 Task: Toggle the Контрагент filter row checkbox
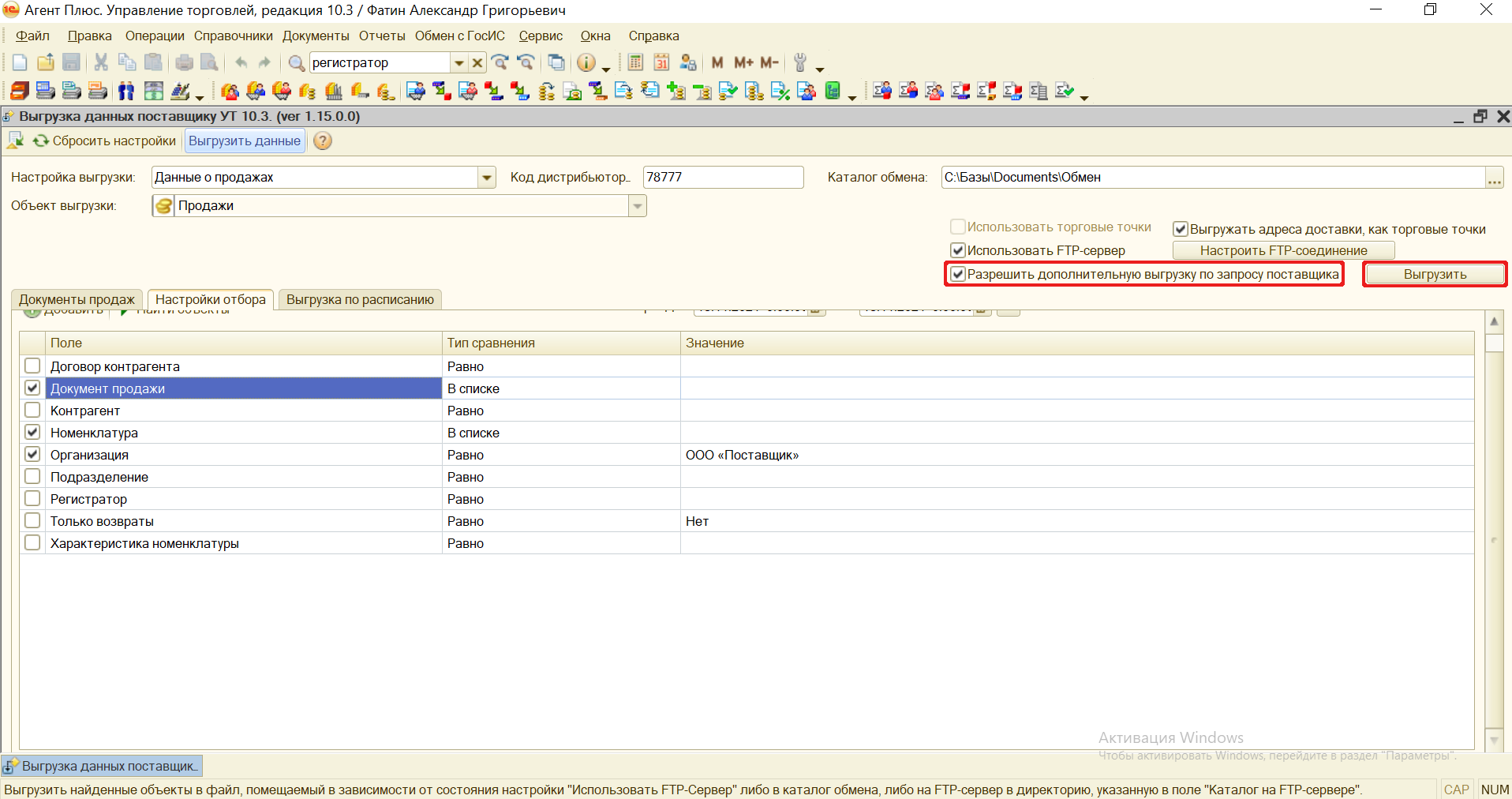(32, 411)
